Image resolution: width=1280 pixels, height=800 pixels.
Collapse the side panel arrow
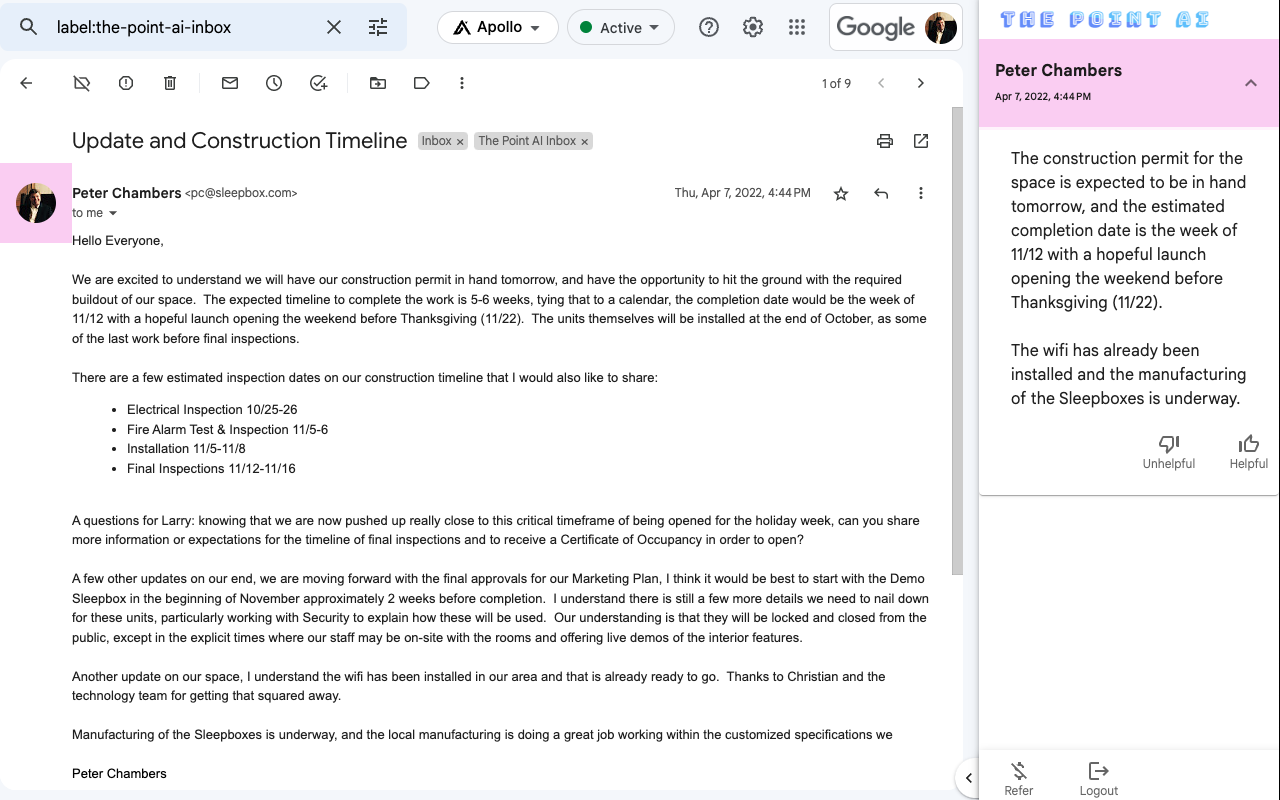tap(968, 778)
